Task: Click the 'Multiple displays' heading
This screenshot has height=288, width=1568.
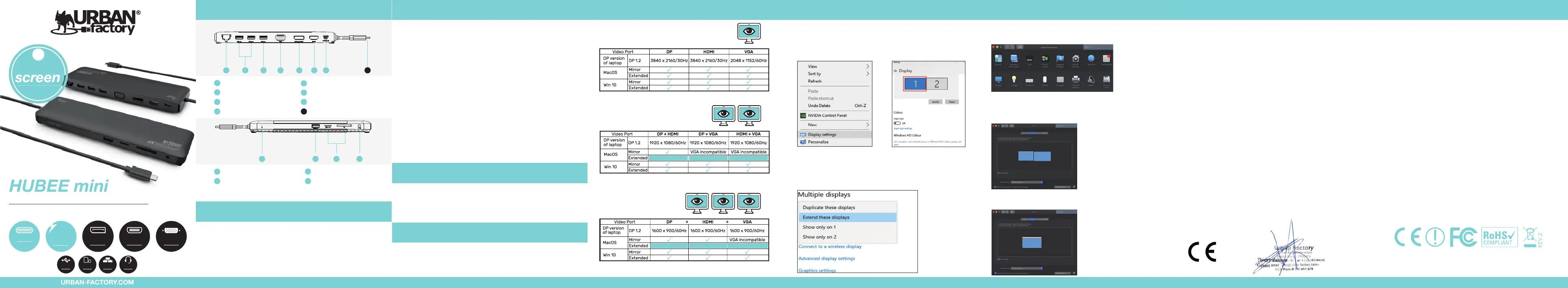Action: 824,195
